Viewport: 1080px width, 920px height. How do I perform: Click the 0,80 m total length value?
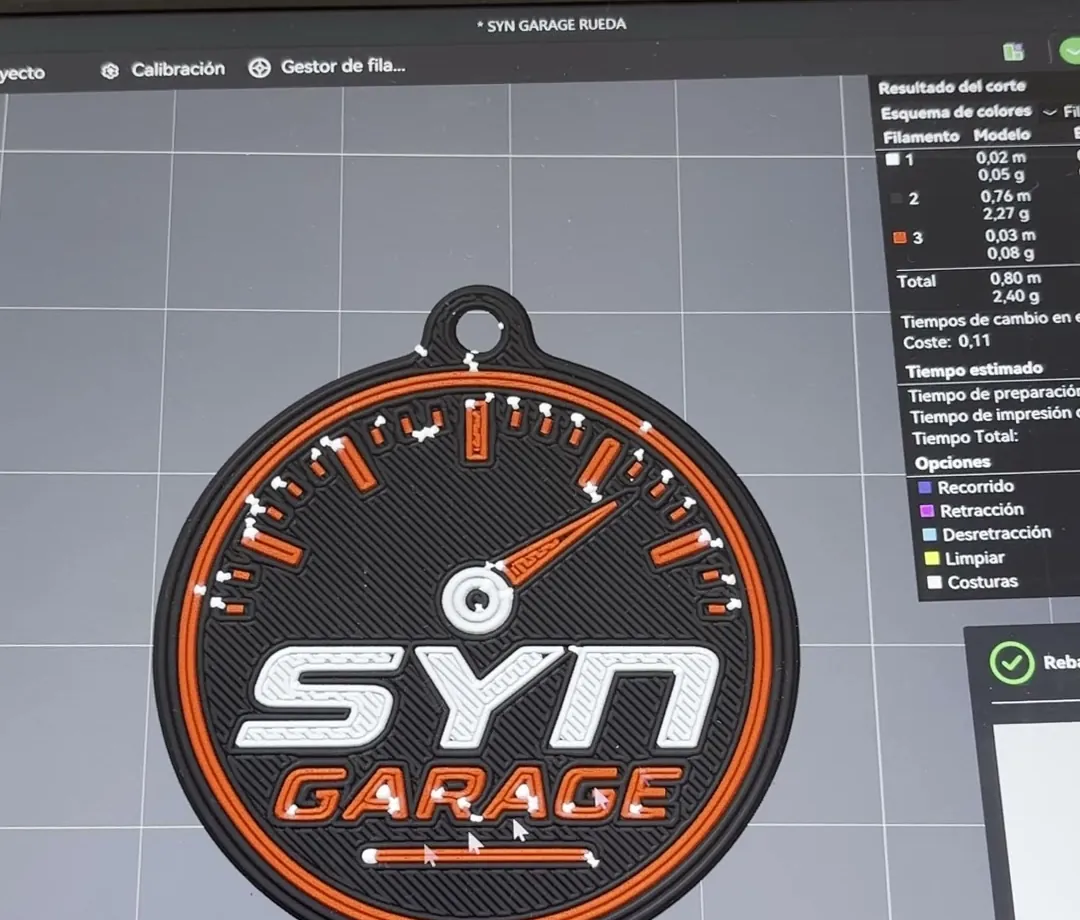[1015, 278]
